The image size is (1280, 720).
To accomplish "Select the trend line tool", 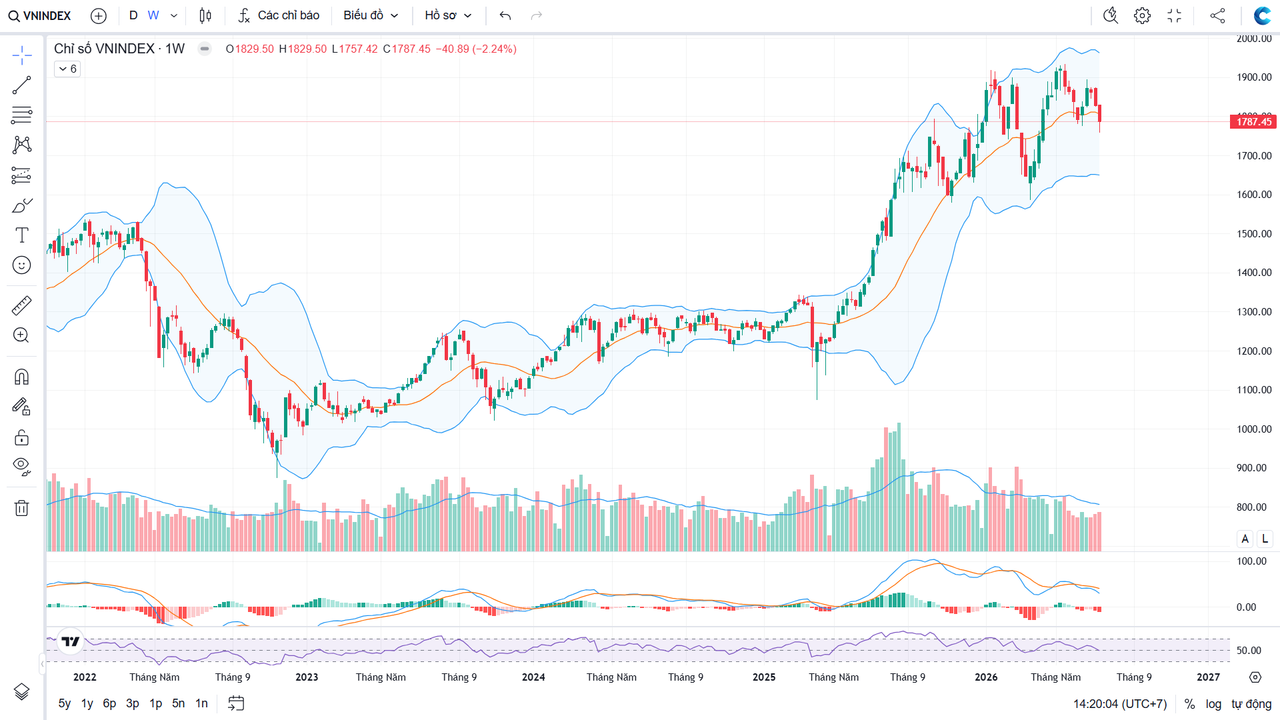I will tap(21, 85).
